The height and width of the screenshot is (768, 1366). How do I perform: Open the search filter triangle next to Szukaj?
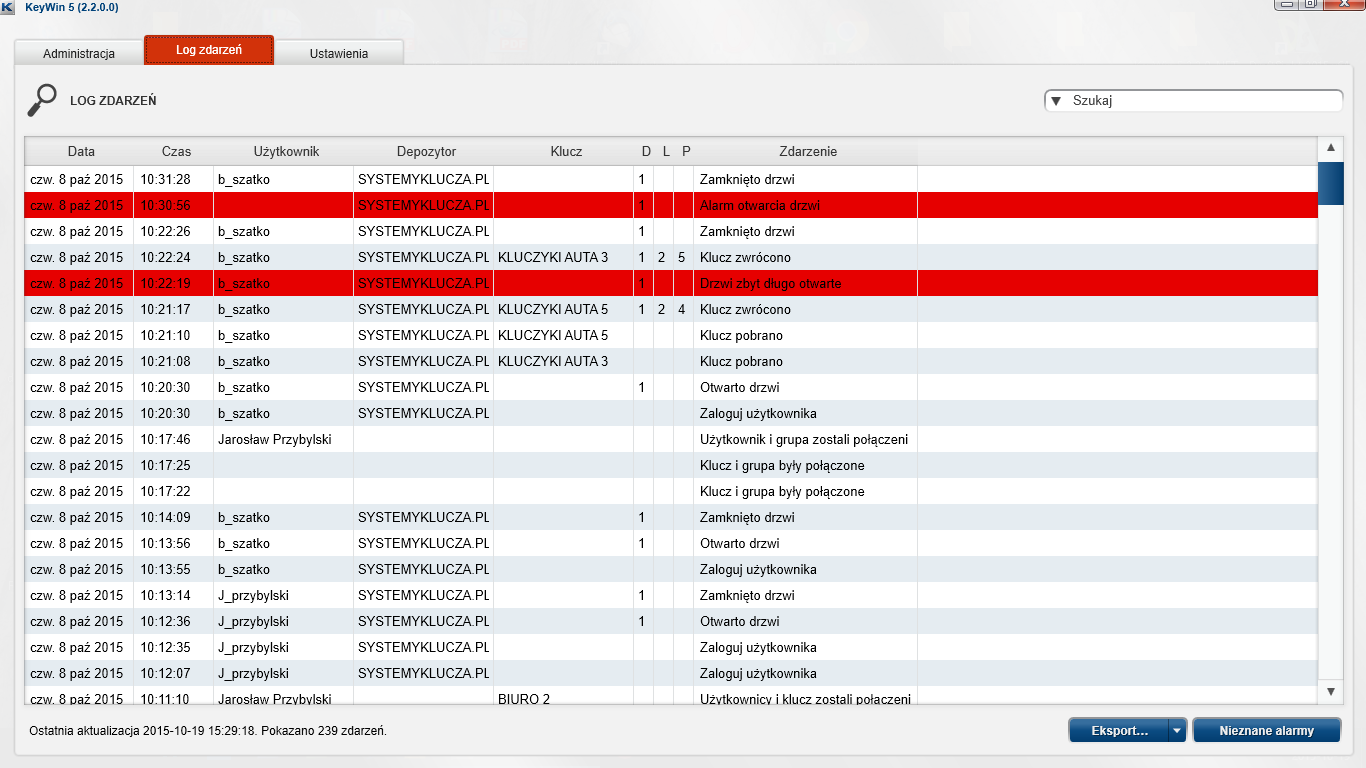tap(1056, 101)
